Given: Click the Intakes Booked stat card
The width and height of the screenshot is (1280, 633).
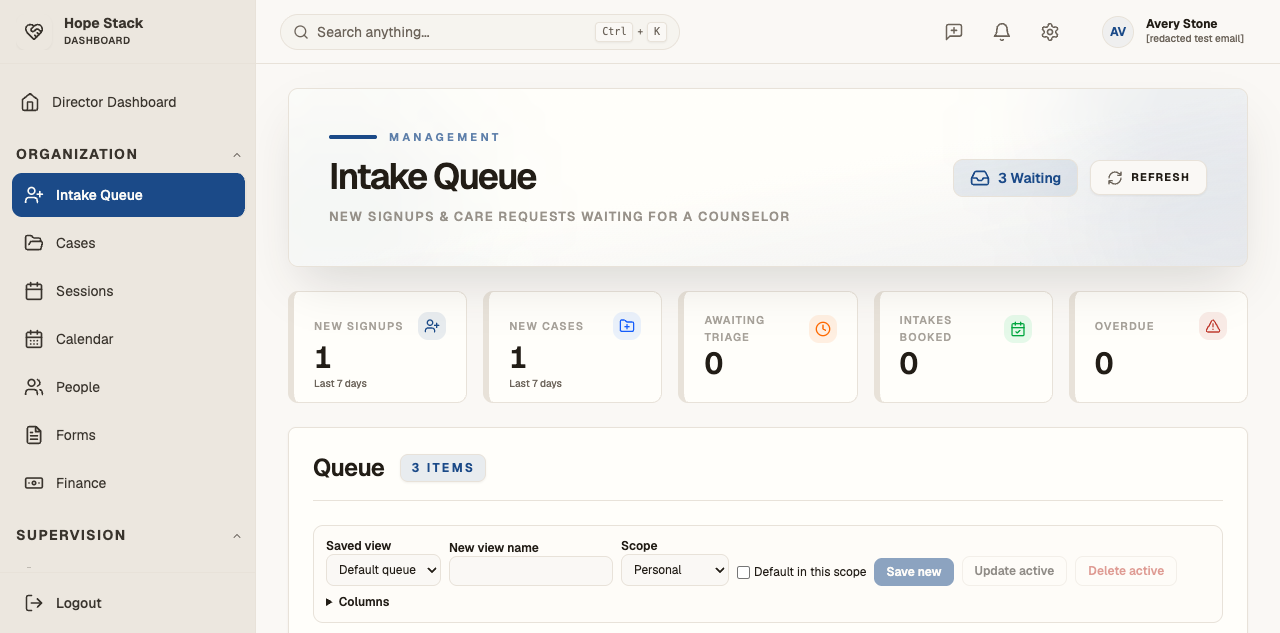Looking at the screenshot, I should [x=963, y=347].
